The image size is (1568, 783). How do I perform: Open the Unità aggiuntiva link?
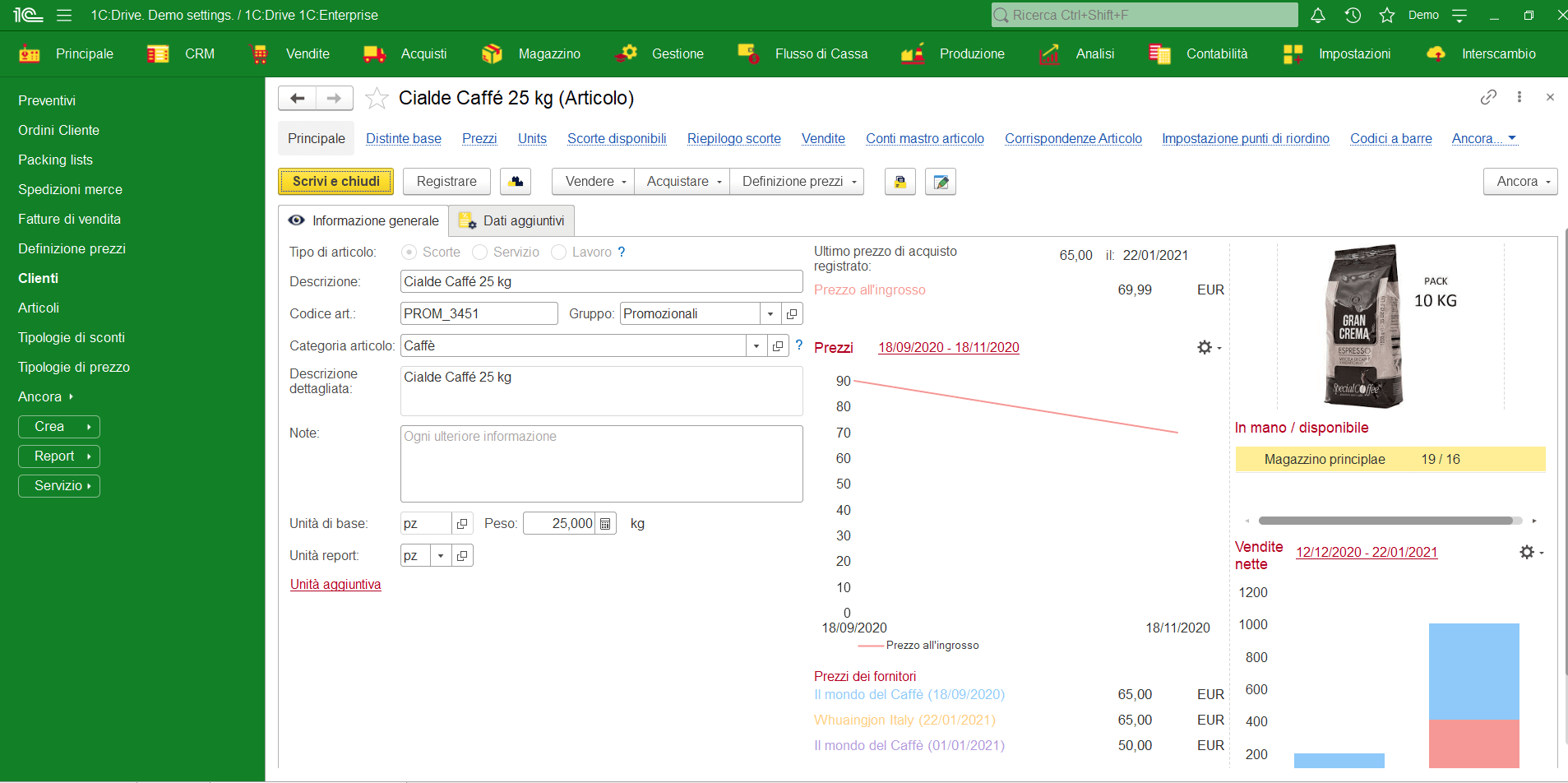click(335, 584)
